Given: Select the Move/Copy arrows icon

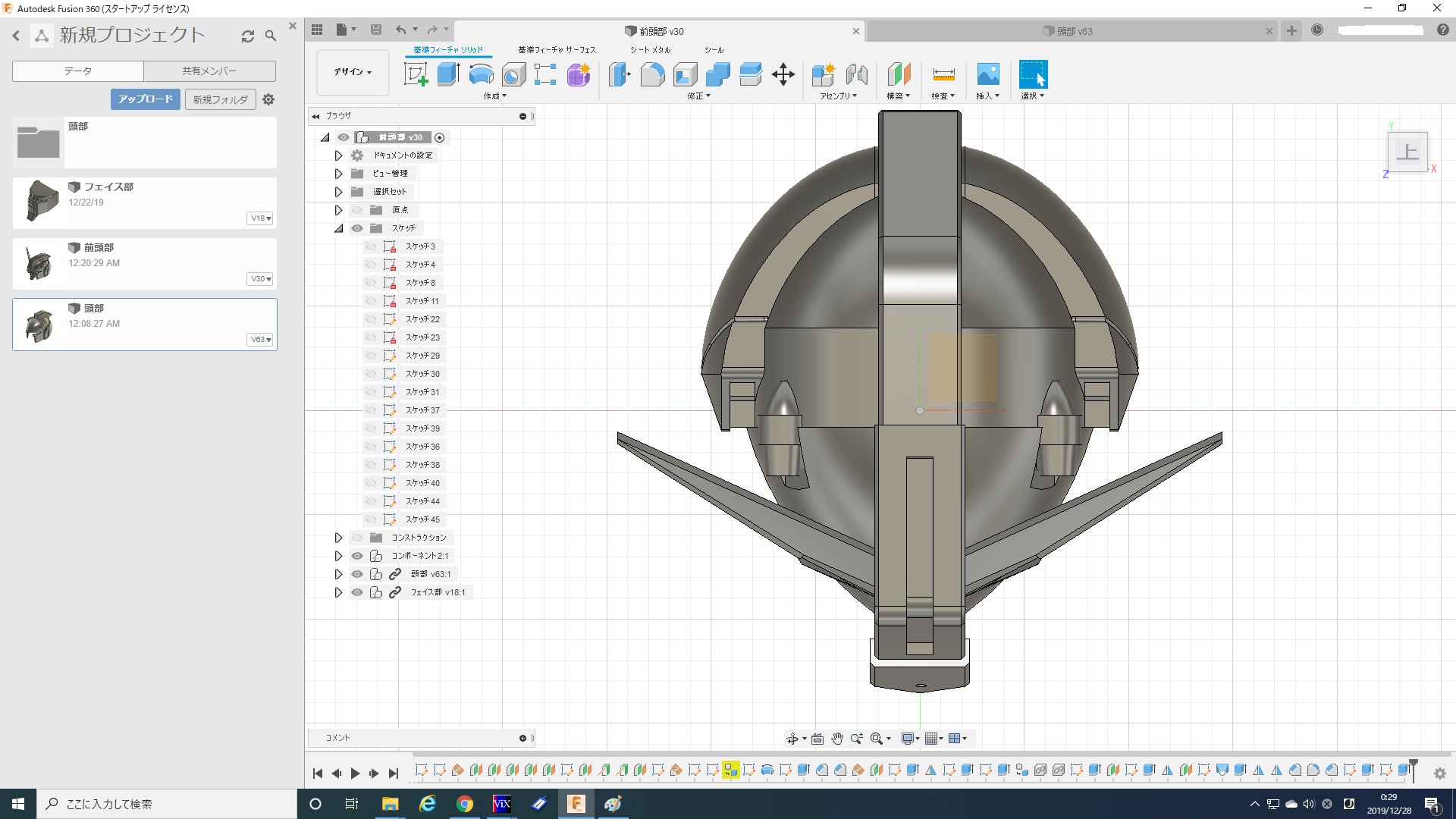Looking at the screenshot, I should pos(783,74).
